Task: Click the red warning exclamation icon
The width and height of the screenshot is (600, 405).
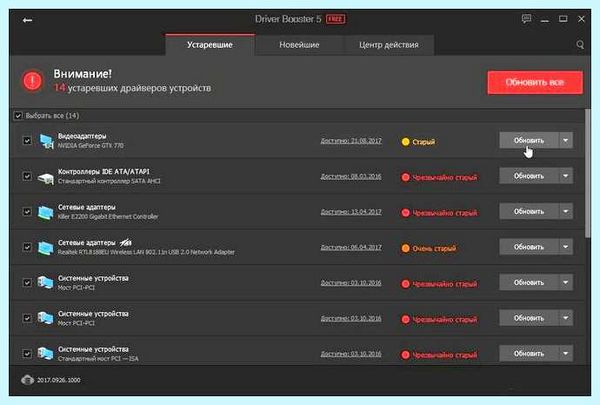Action: tap(33, 81)
